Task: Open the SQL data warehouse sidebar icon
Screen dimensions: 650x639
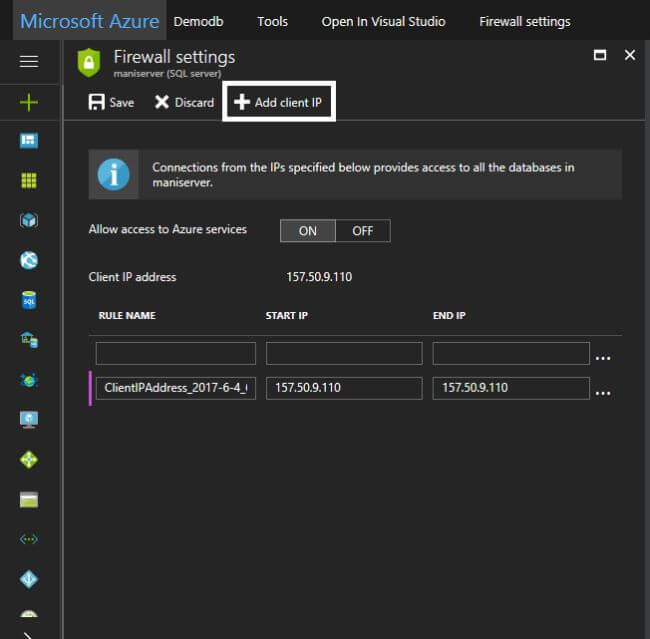Action: [29, 340]
